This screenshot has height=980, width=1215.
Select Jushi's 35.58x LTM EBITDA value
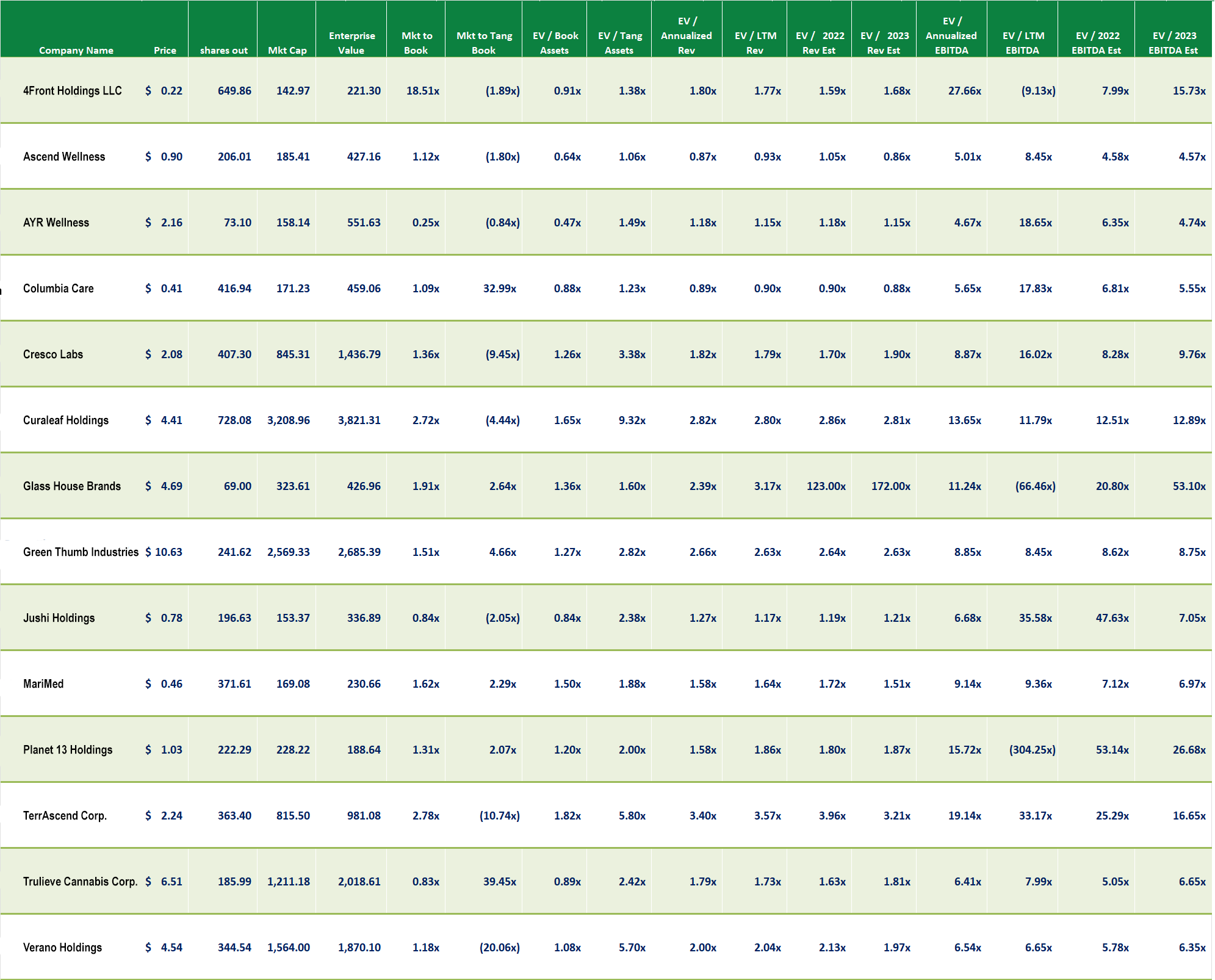tap(1036, 618)
